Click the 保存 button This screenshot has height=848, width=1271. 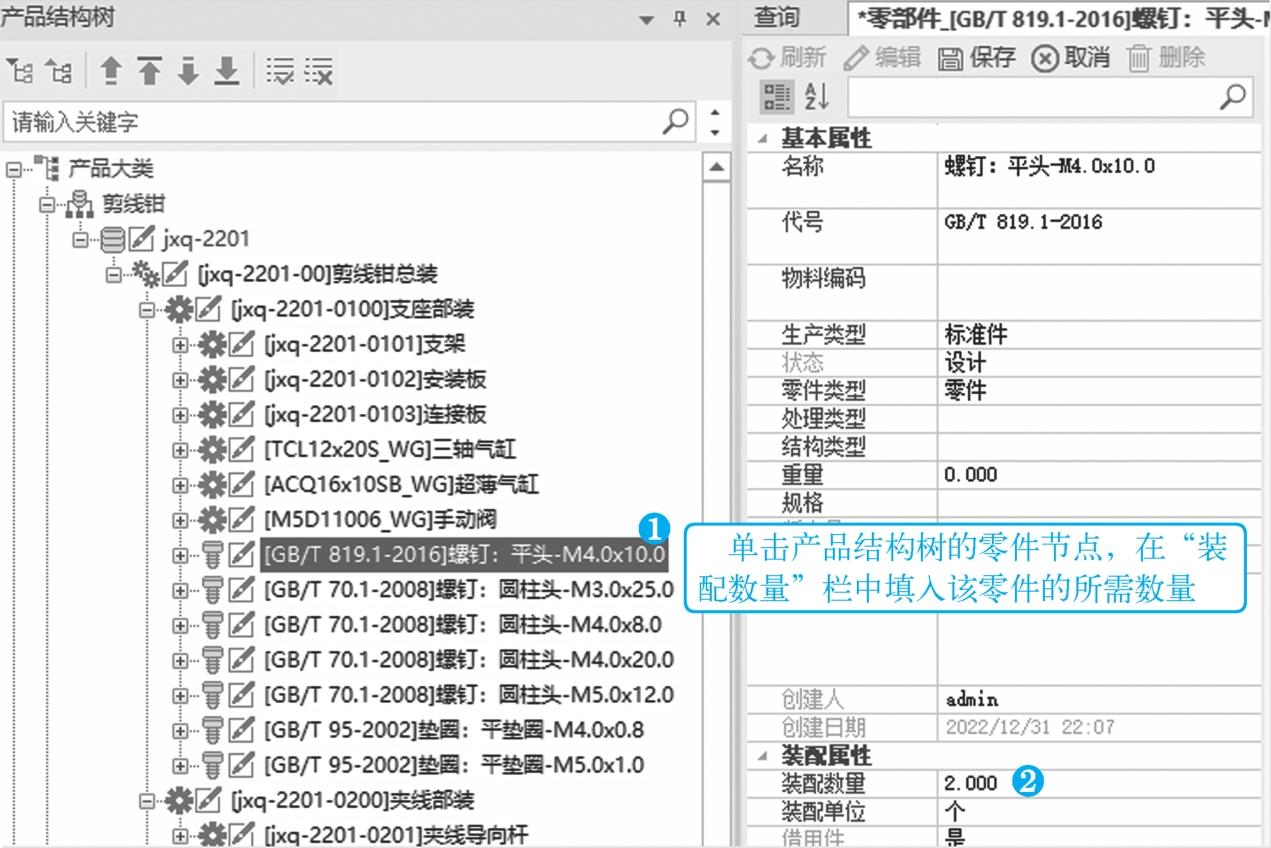pos(977,58)
